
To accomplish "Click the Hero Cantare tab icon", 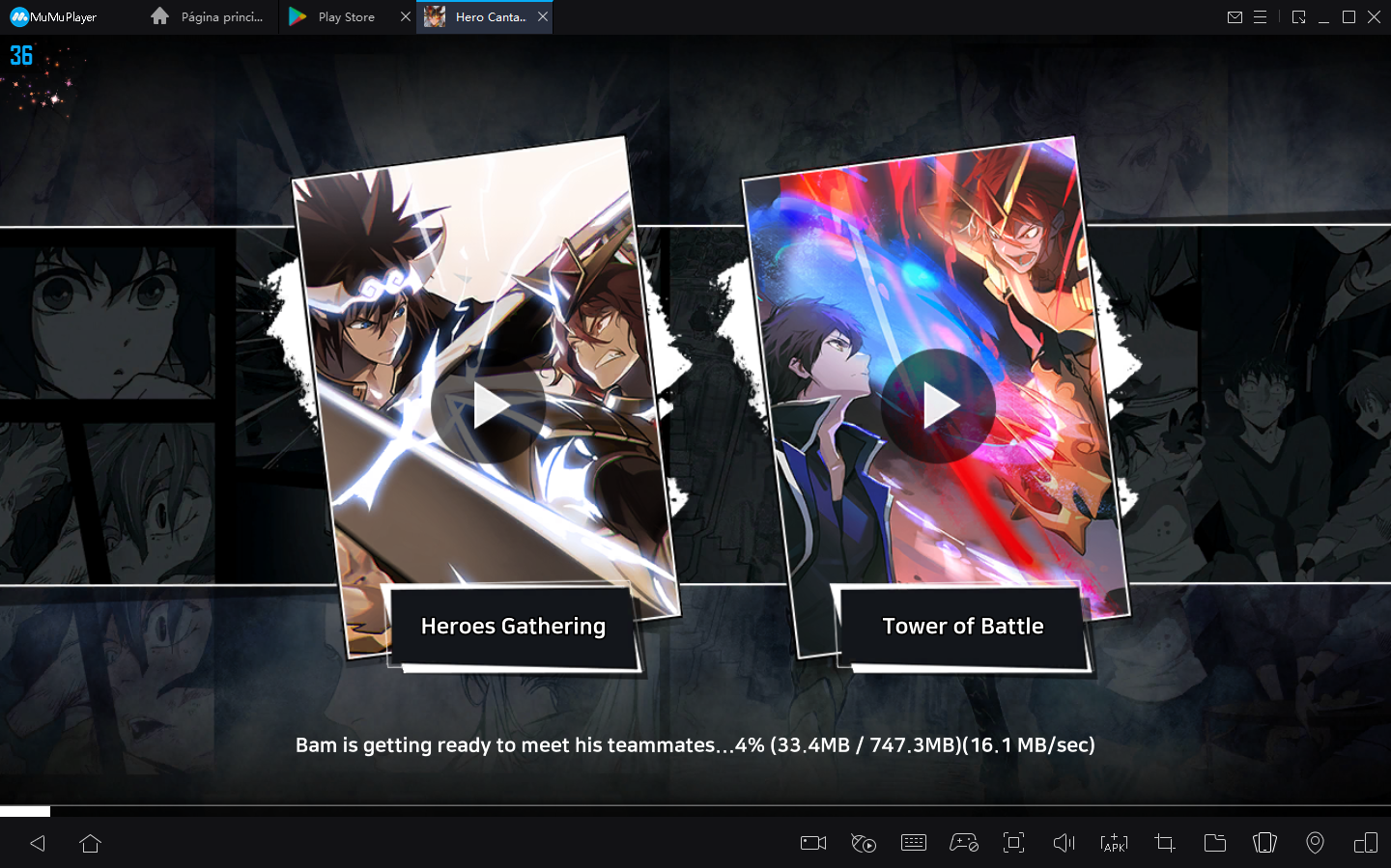I will (x=435, y=16).
